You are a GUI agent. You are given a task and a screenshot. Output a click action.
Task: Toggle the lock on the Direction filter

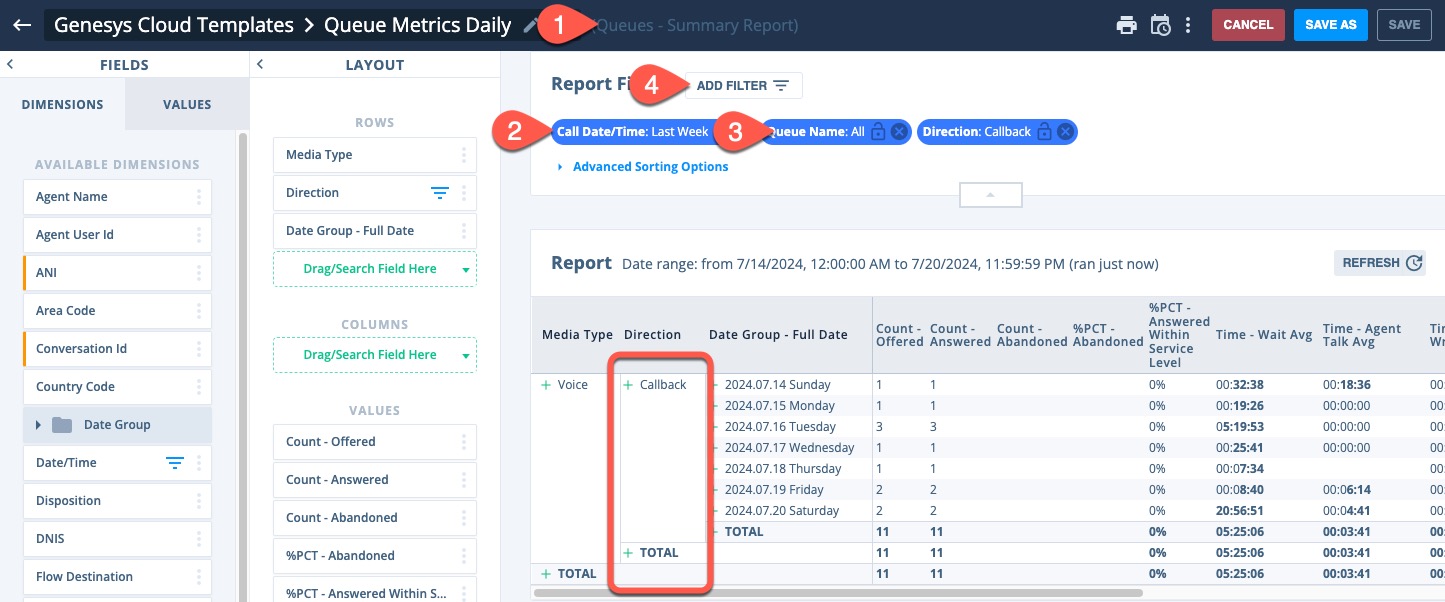point(1046,131)
